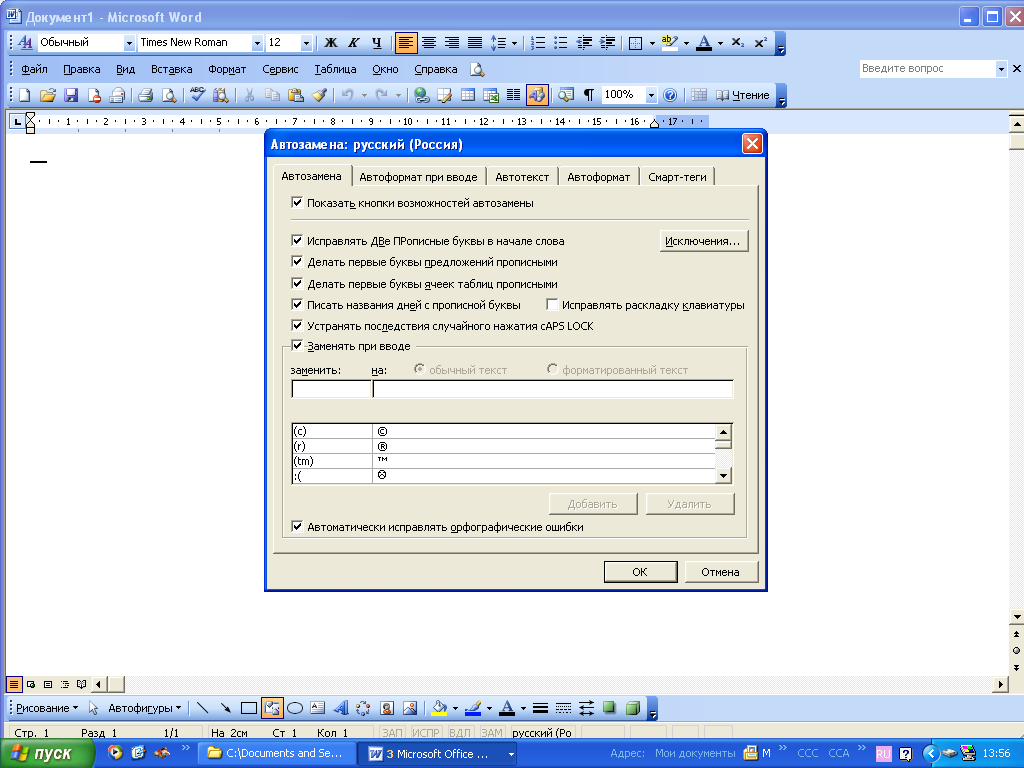Open the Формат menu
The width and height of the screenshot is (1024, 768).
click(227, 69)
